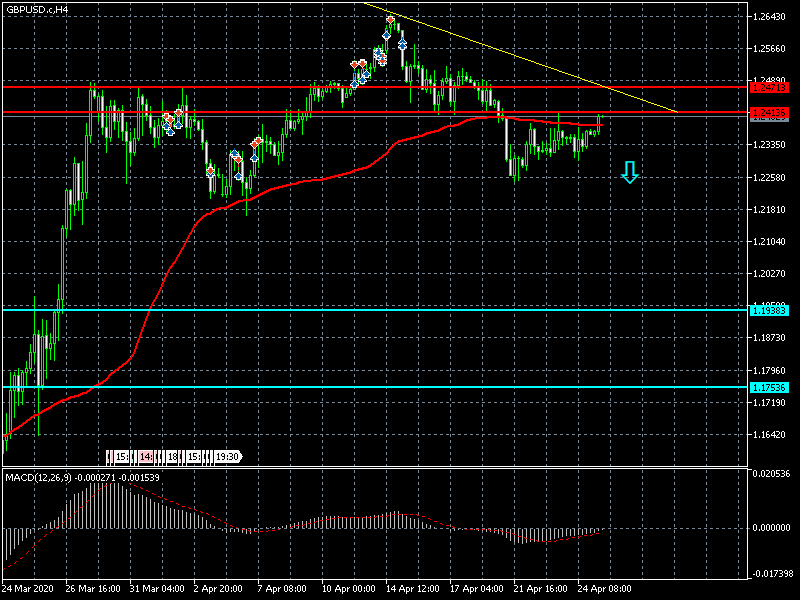Click the 1.25660 price scale value
This screenshot has width=800, height=600.
pos(769,49)
